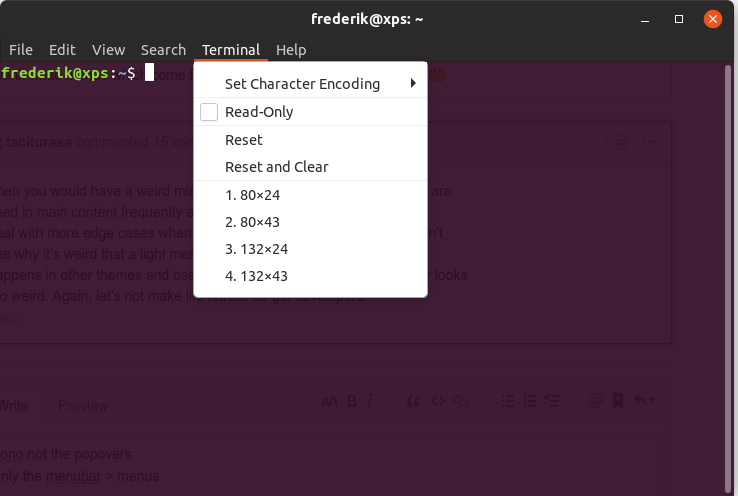Insert link via background editor chain icon
The height and width of the screenshot is (496, 738).
pos(460,401)
